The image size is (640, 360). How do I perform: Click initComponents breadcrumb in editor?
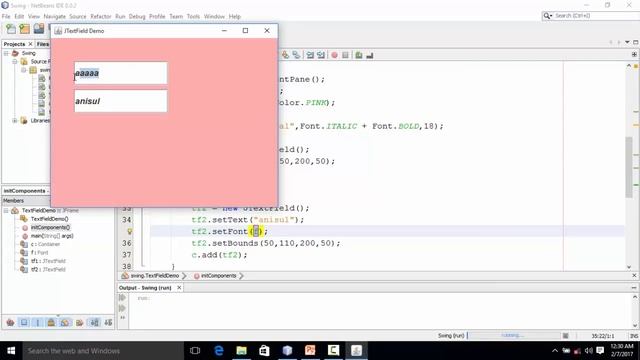tap(219, 276)
